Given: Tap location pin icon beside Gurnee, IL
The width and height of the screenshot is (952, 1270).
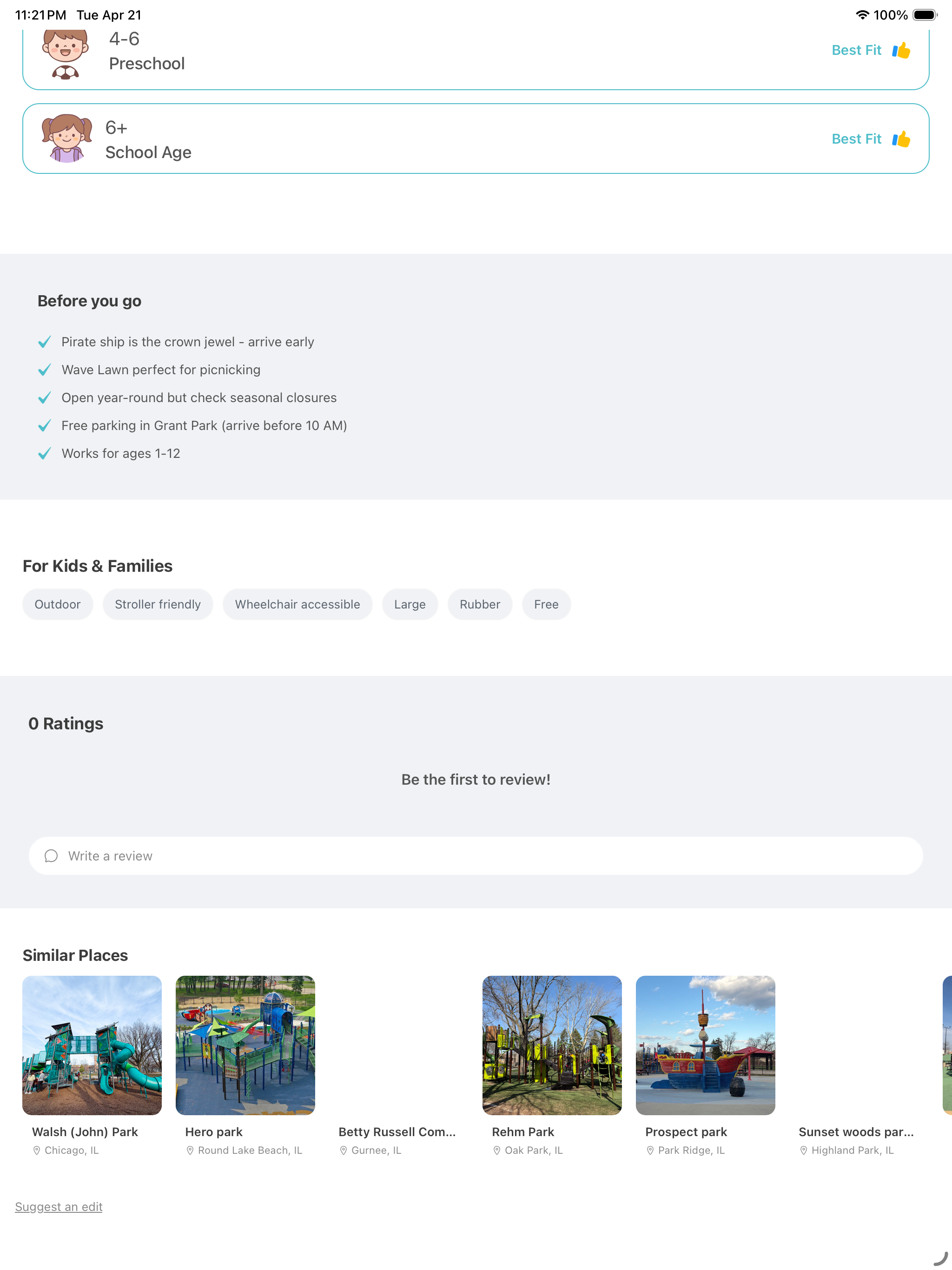Looking at the screenshot, I should tap(344, 1150).
